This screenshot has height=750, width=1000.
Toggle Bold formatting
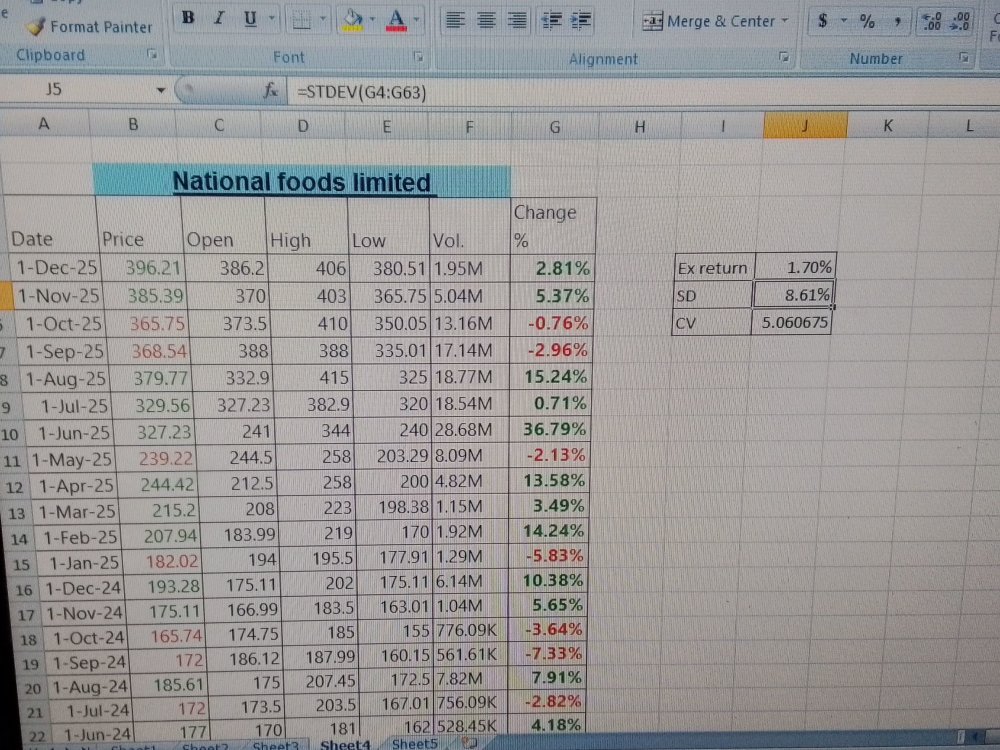(188, 18)
